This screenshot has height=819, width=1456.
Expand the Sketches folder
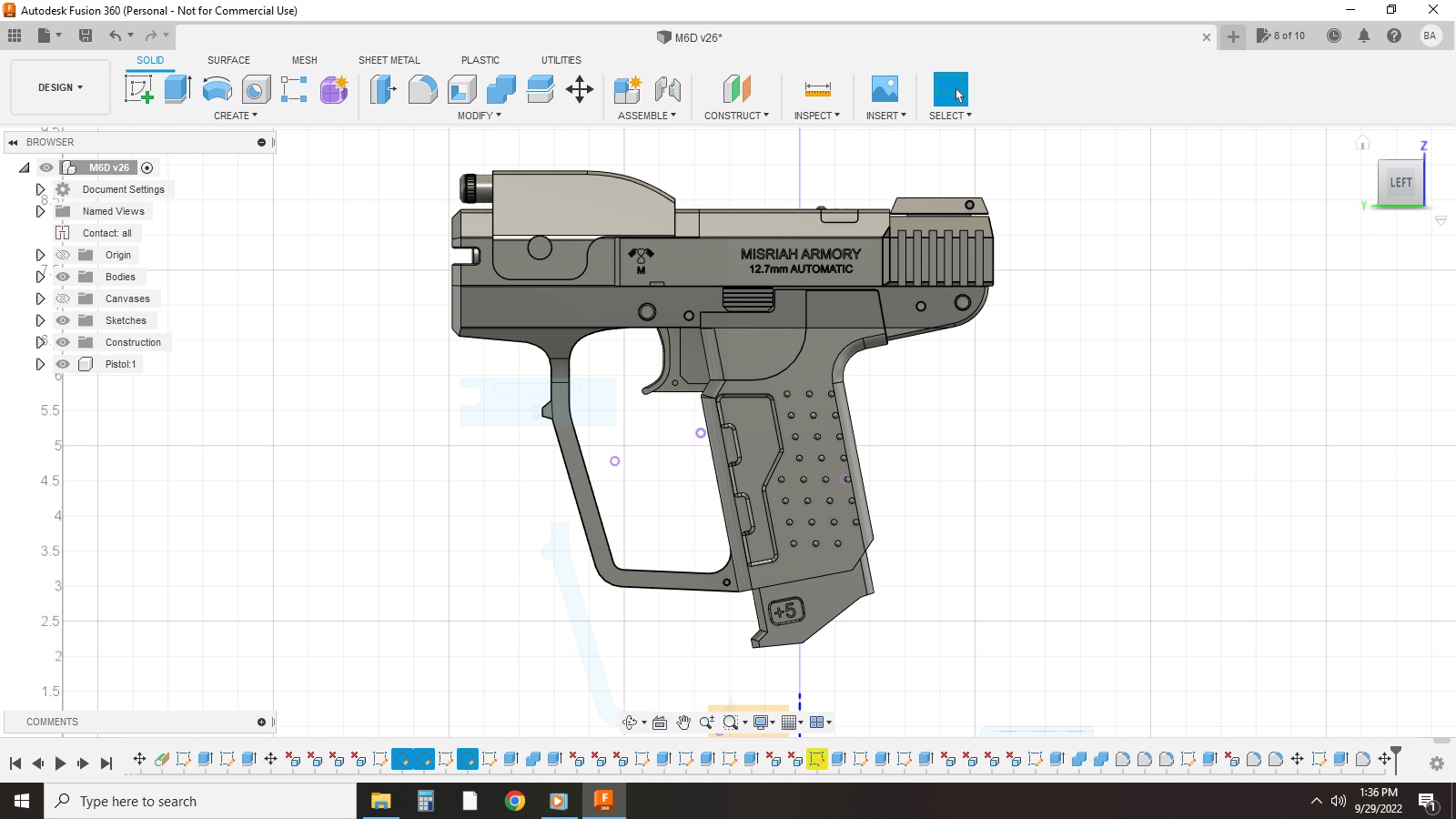click(40, 320)
